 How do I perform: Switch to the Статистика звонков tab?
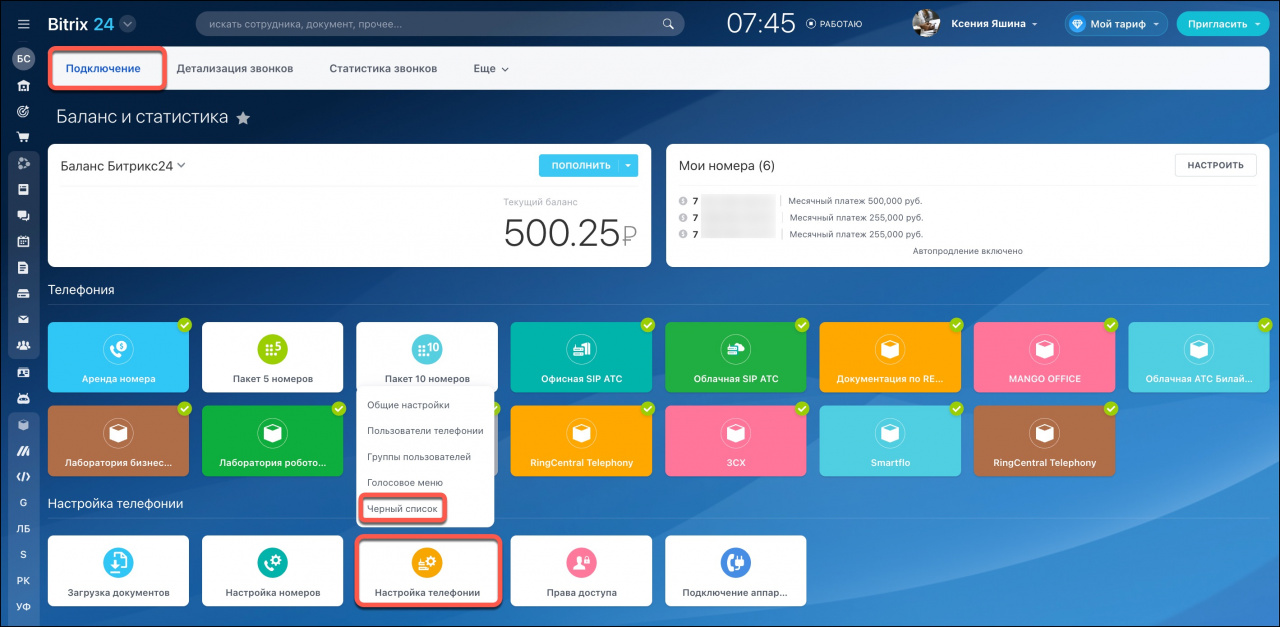point(383,69)
